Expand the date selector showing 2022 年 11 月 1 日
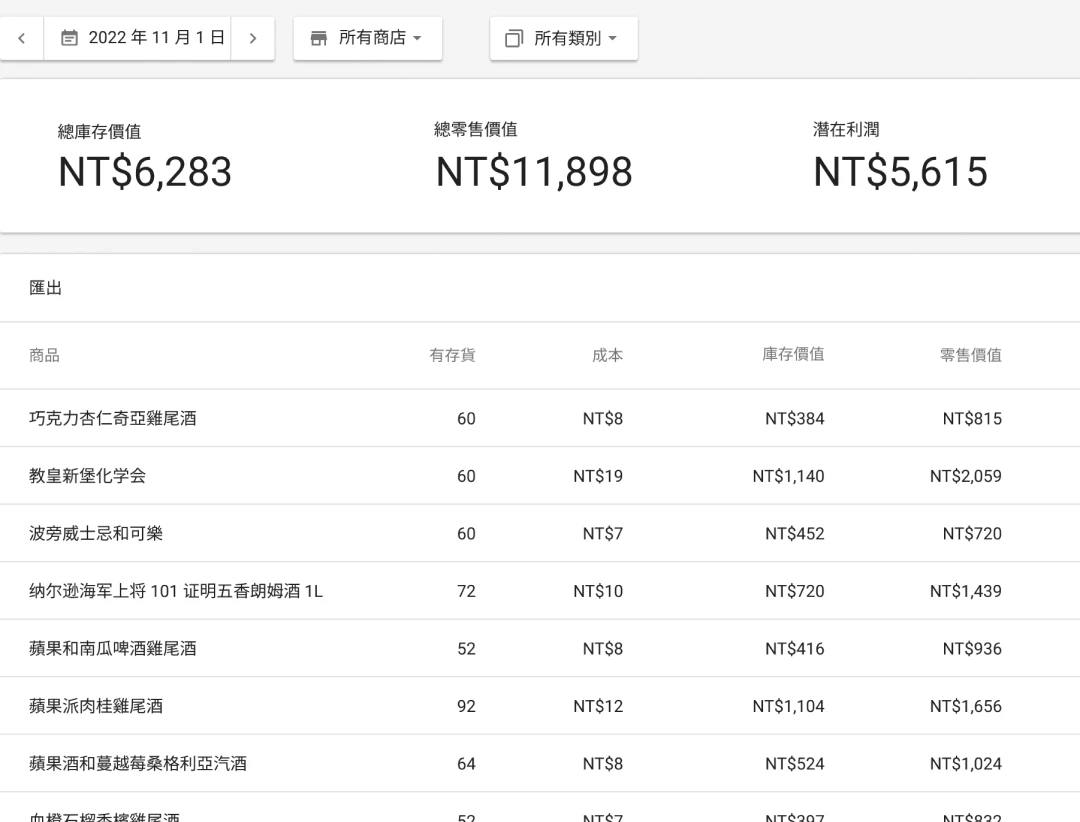Viewport: 1080px width, 822px height. (x=137, y=38)
